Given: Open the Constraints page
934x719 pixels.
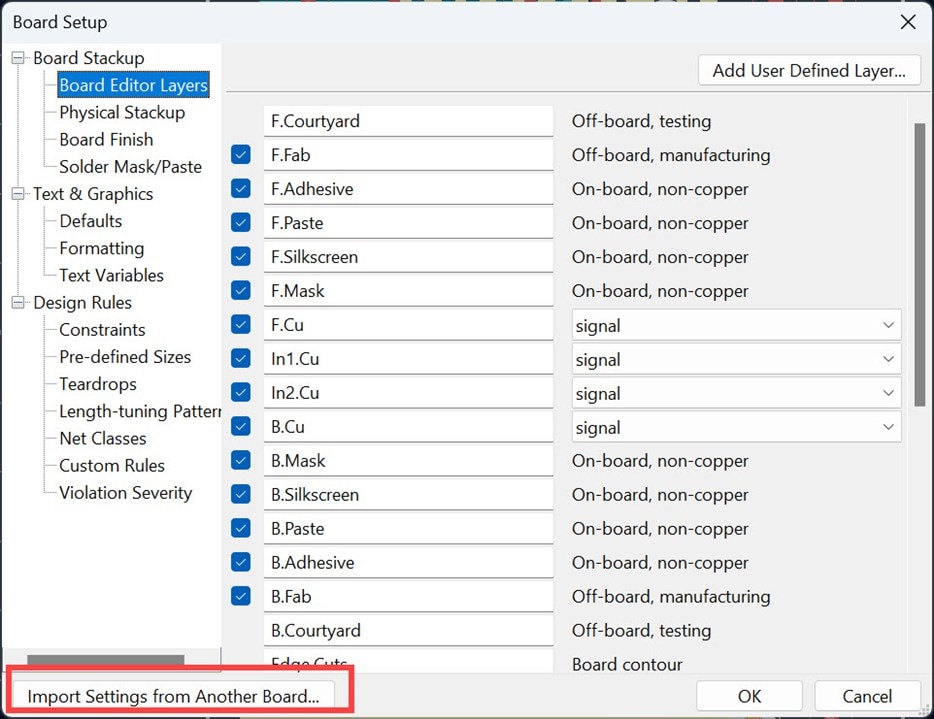Looking at the screenshot, I should [x=102, y=330].
